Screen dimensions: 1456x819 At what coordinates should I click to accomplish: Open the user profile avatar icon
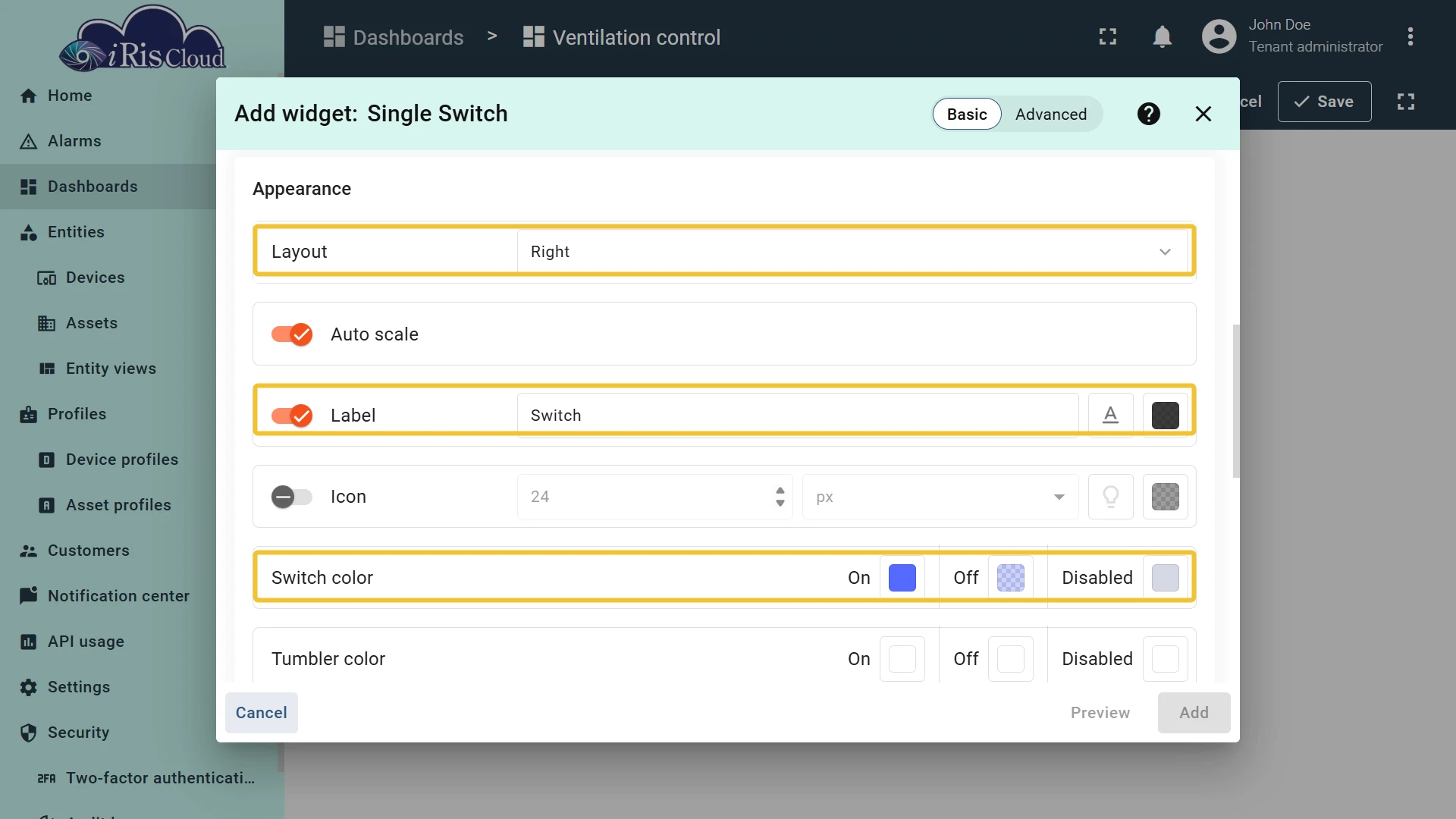[x=1219, y=36]
